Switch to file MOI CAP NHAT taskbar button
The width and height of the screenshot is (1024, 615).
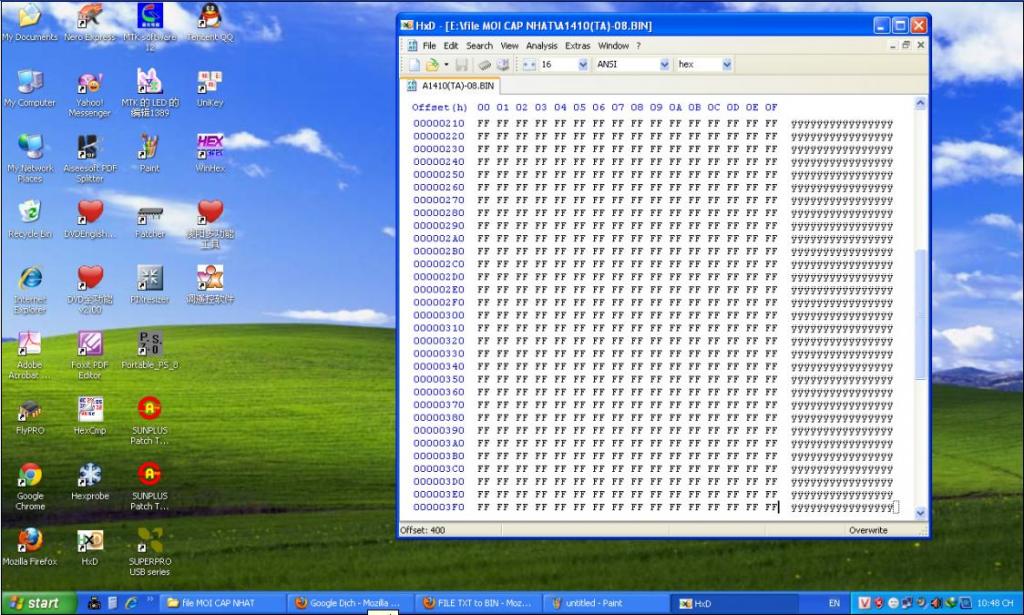[x=223, y=603]
